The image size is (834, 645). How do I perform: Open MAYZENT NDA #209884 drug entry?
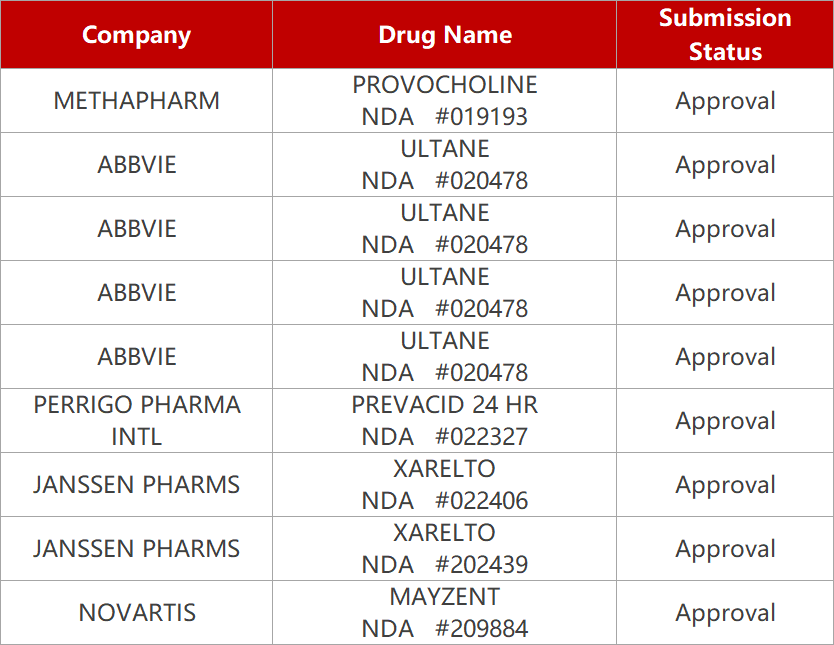(x=445, y=613)
